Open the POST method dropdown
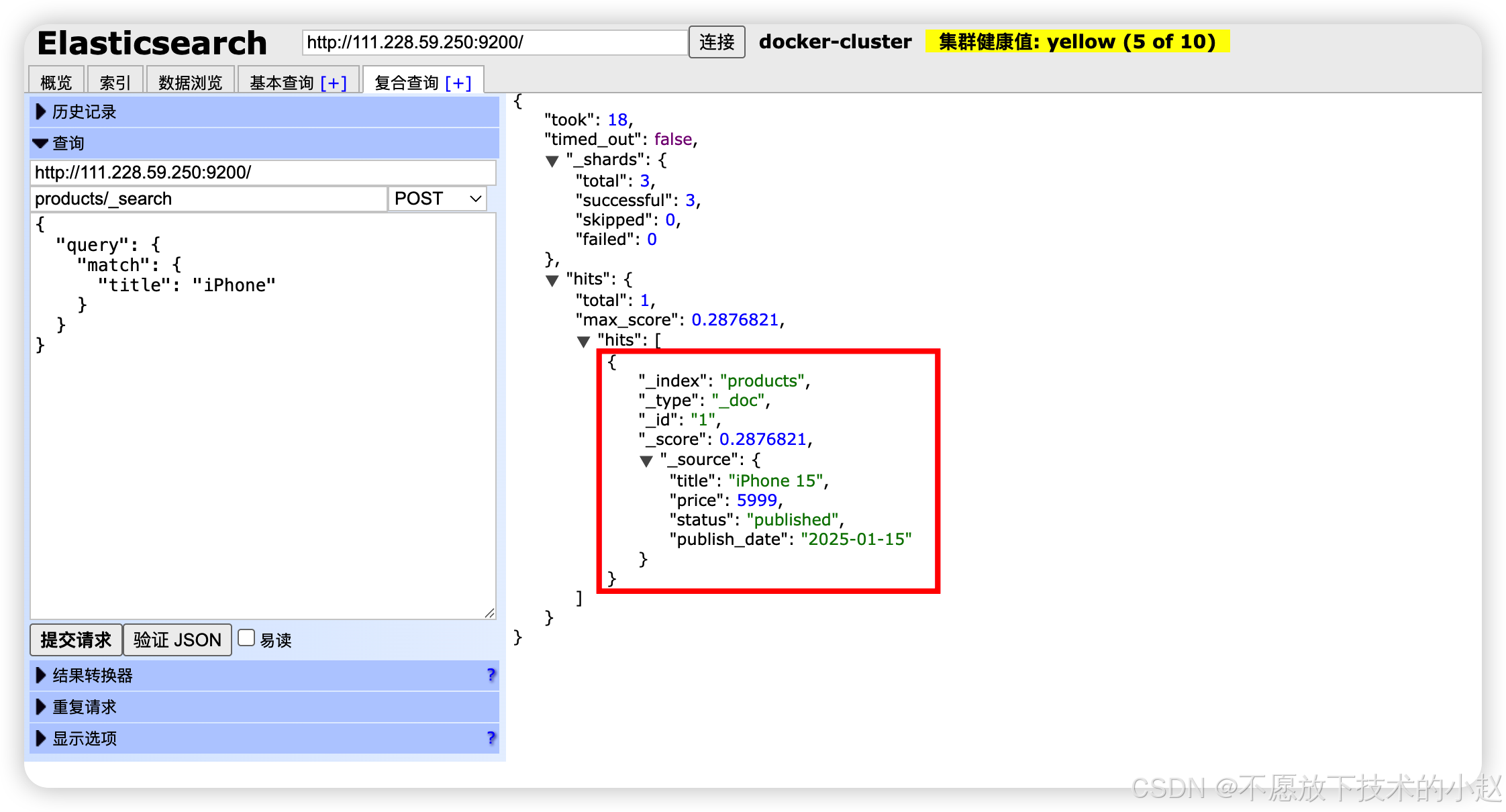This screenshot has width=1506, height=812. click(x=438, y=199)
